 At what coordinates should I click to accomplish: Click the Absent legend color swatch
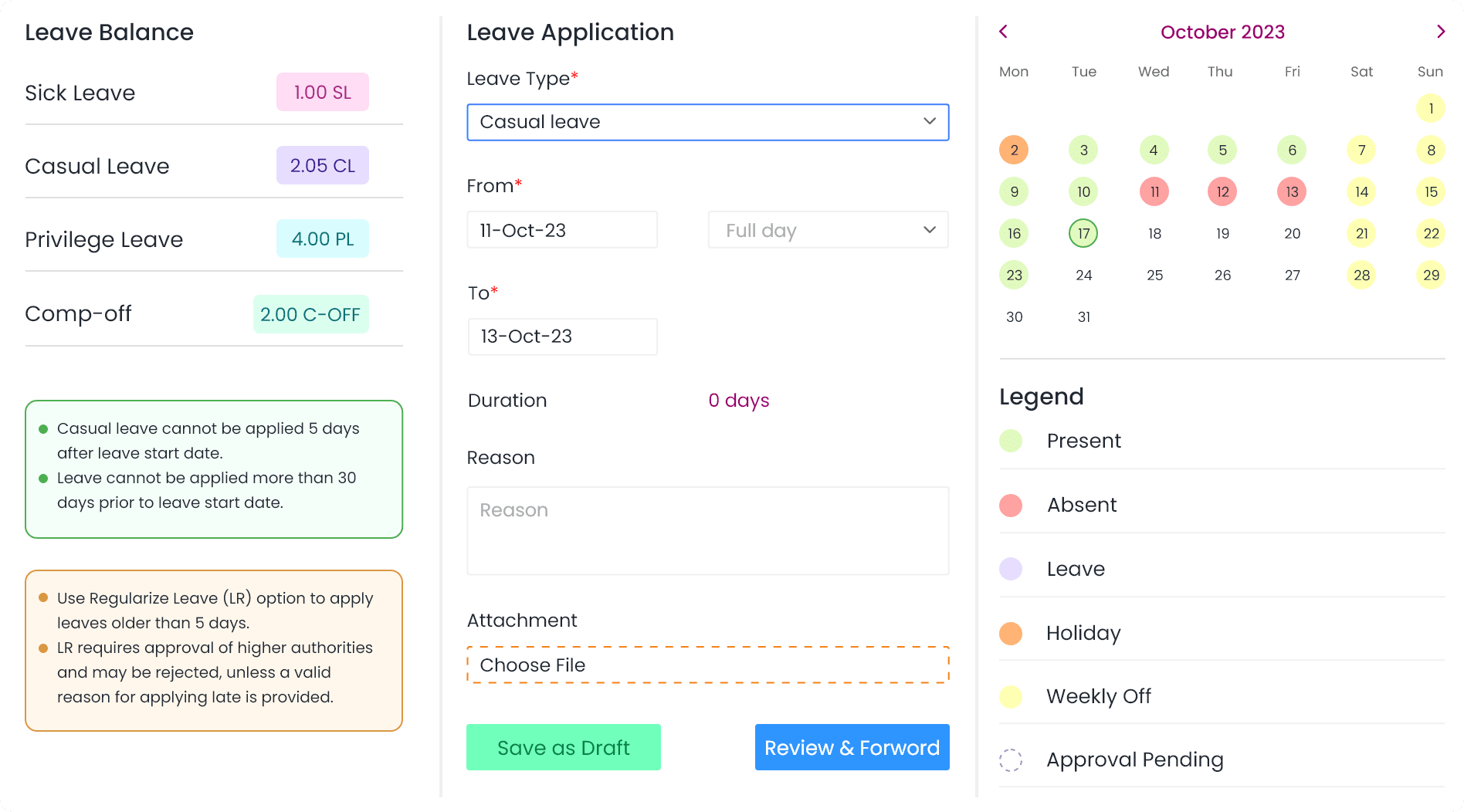click(1011, 506)
